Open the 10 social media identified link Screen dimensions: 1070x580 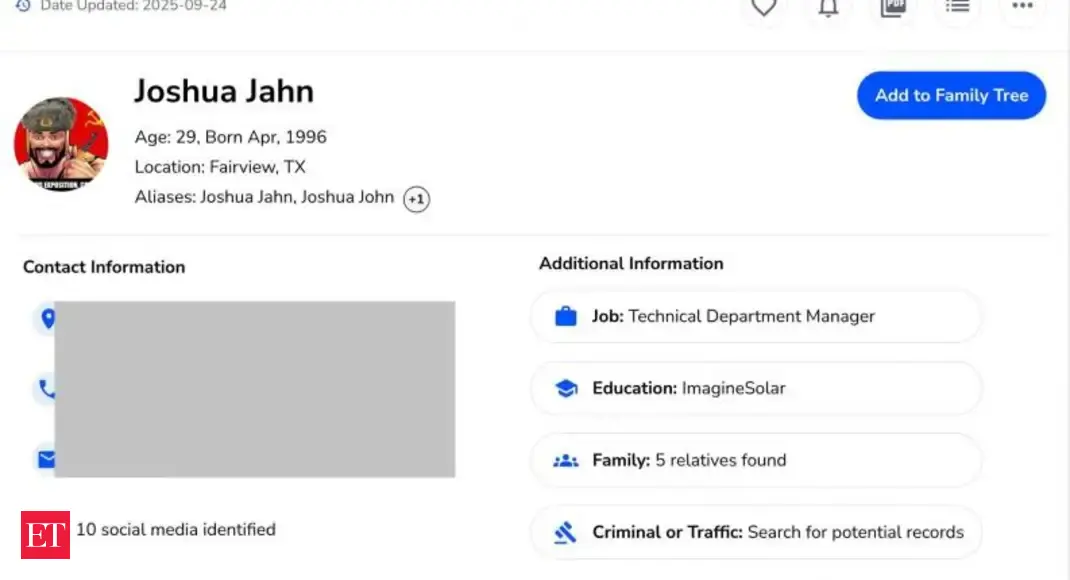(x=176, y=530)
